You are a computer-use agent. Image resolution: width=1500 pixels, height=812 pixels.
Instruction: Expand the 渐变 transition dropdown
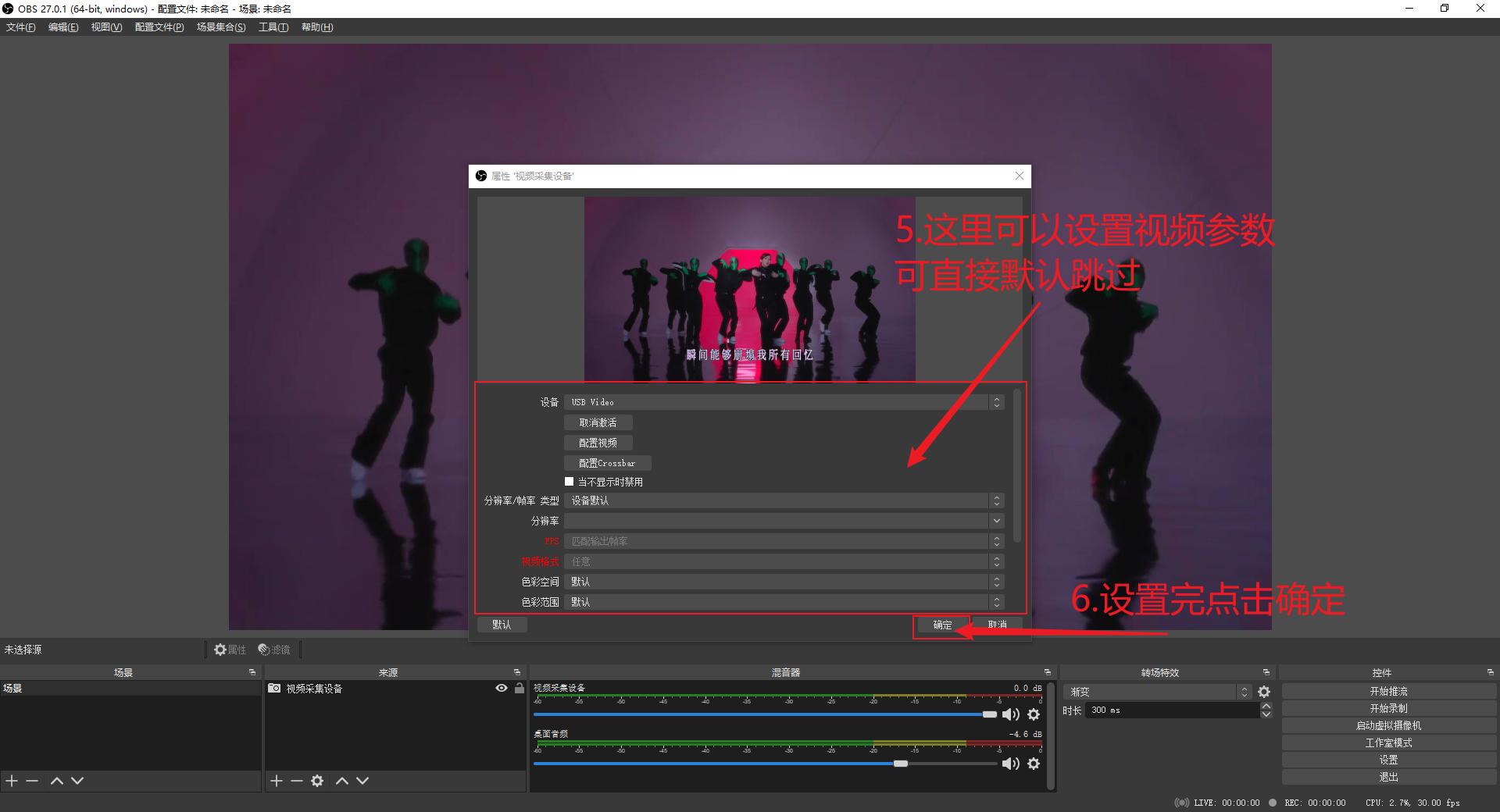1245,692
